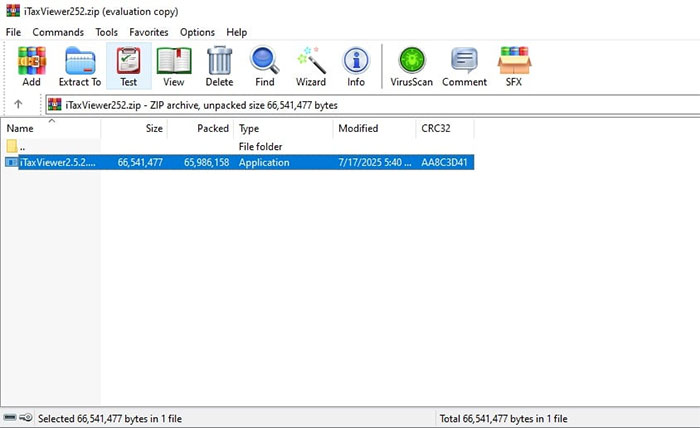700x428 pixels.
Task: Start VirusScan on the archive
Action: click(x=411, y=66)
